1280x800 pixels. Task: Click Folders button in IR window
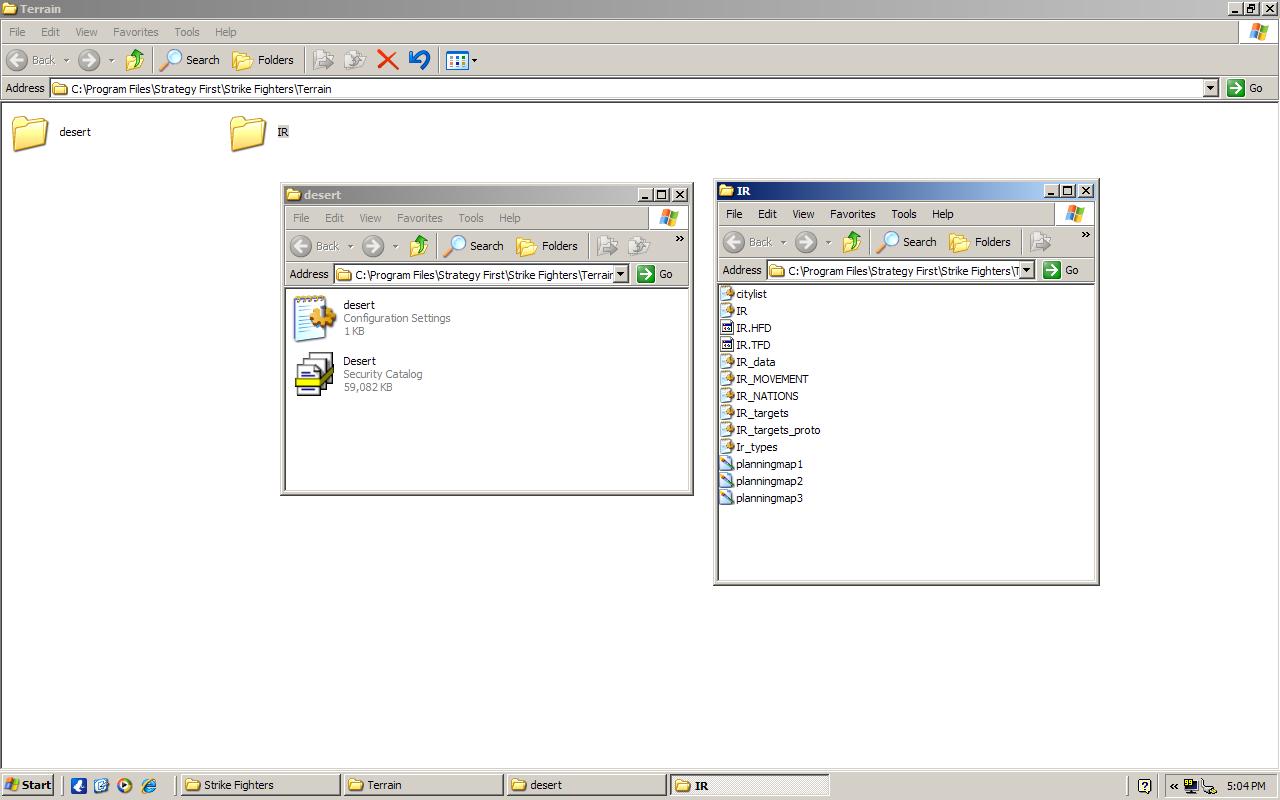[980, 242]
